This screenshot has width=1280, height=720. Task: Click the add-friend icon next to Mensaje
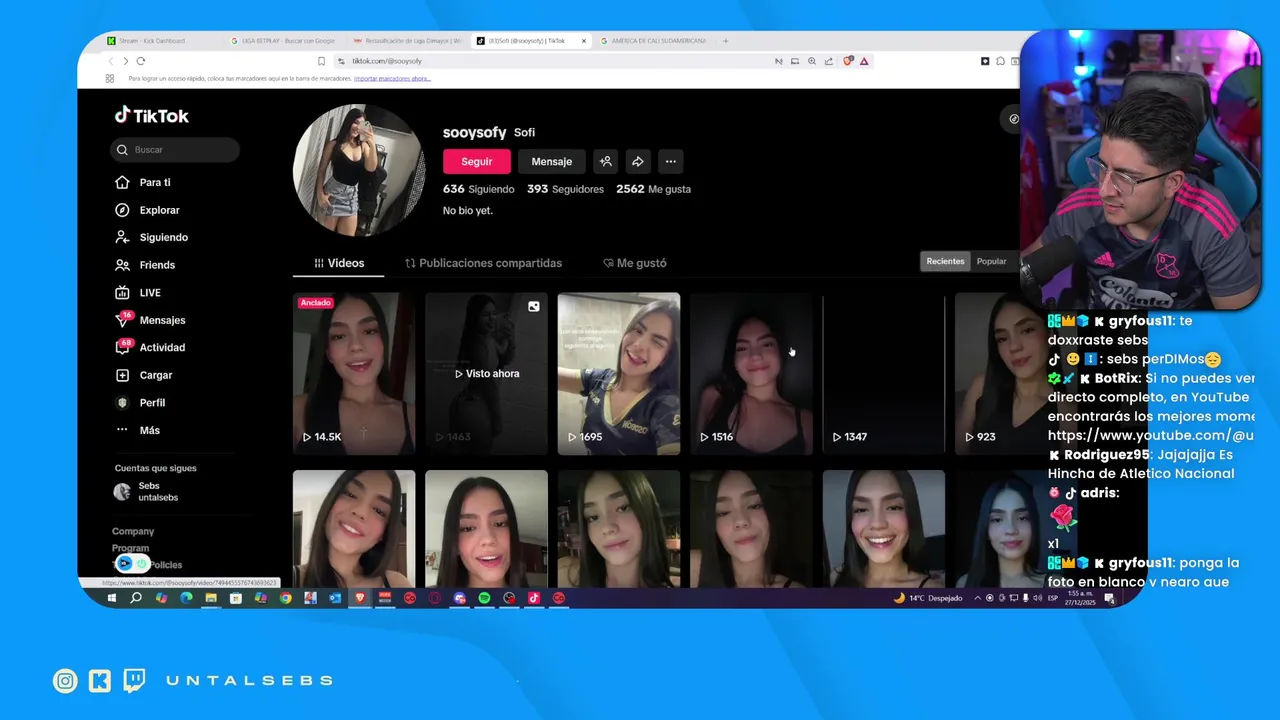tap(605, 161)
